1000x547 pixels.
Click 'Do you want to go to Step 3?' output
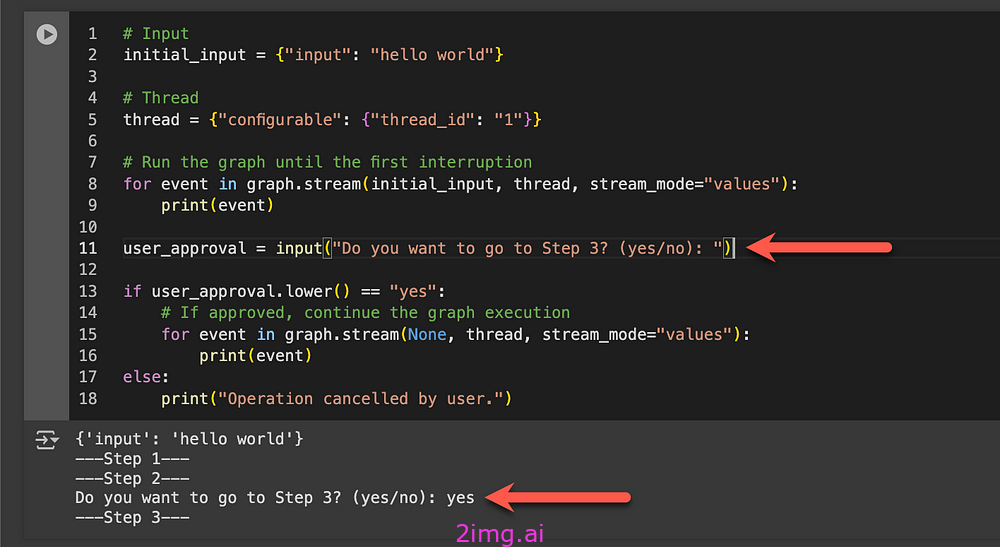[x=274, y=498]
